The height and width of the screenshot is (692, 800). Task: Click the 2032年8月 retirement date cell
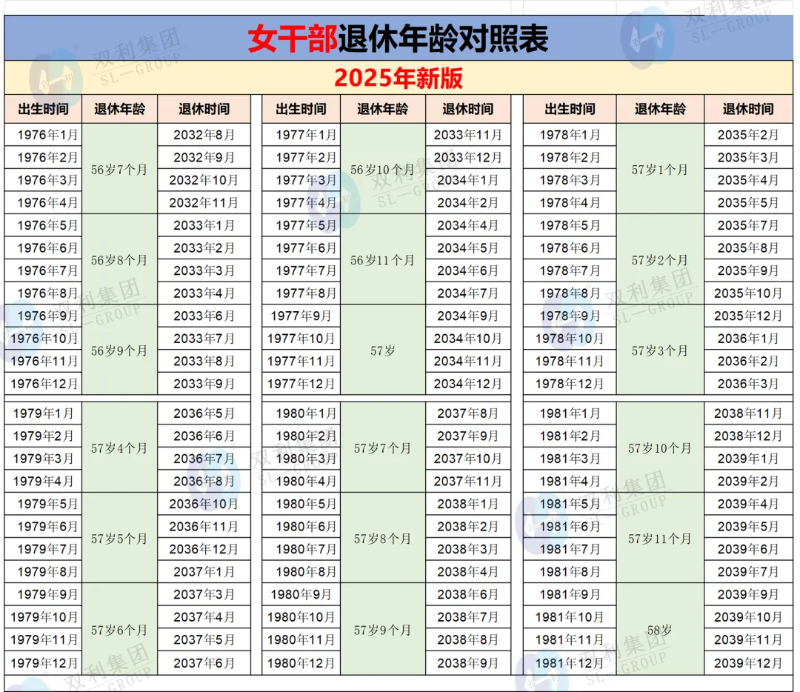tap(207, 133)
